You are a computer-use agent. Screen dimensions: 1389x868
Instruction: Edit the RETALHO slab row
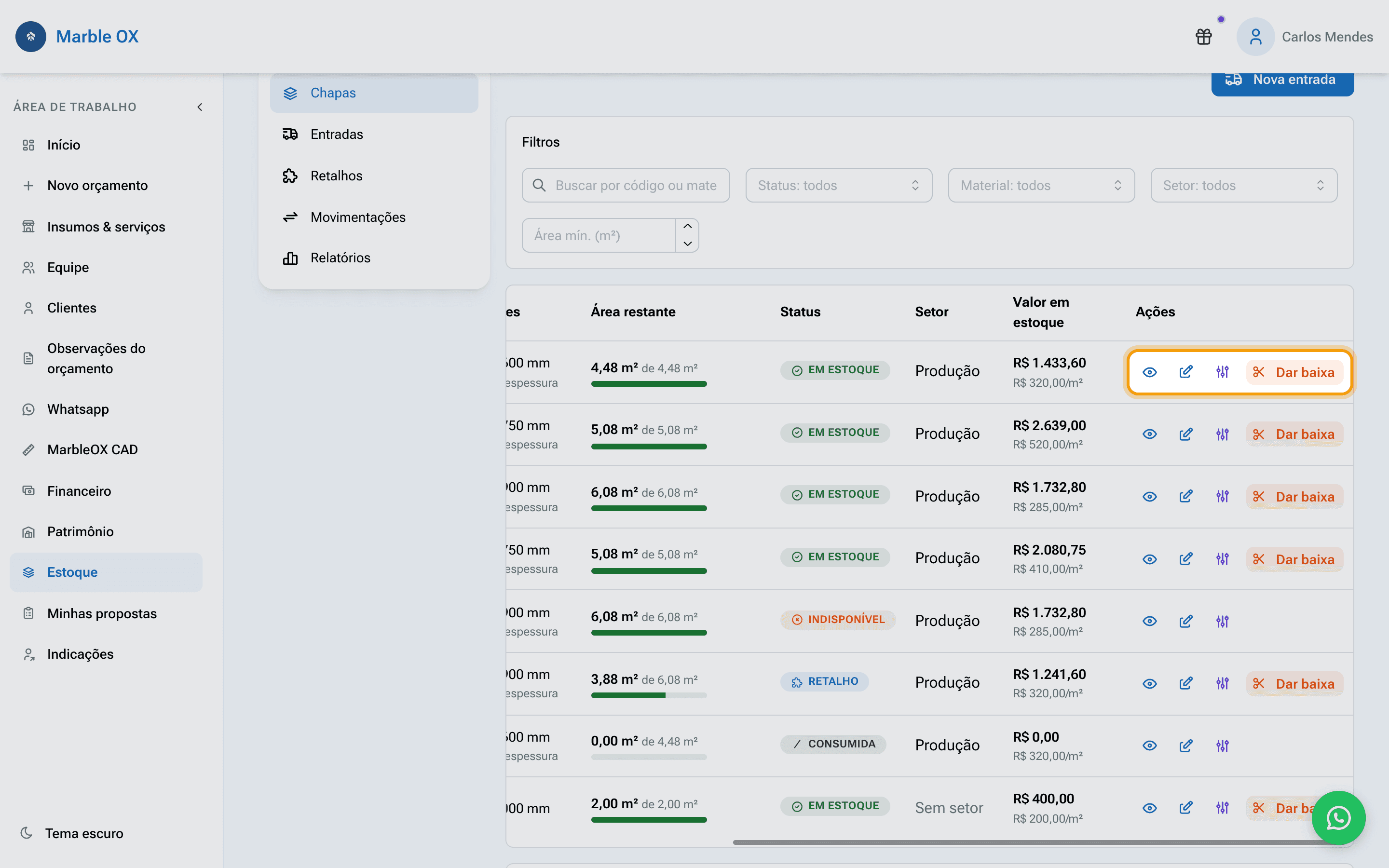1186,684
